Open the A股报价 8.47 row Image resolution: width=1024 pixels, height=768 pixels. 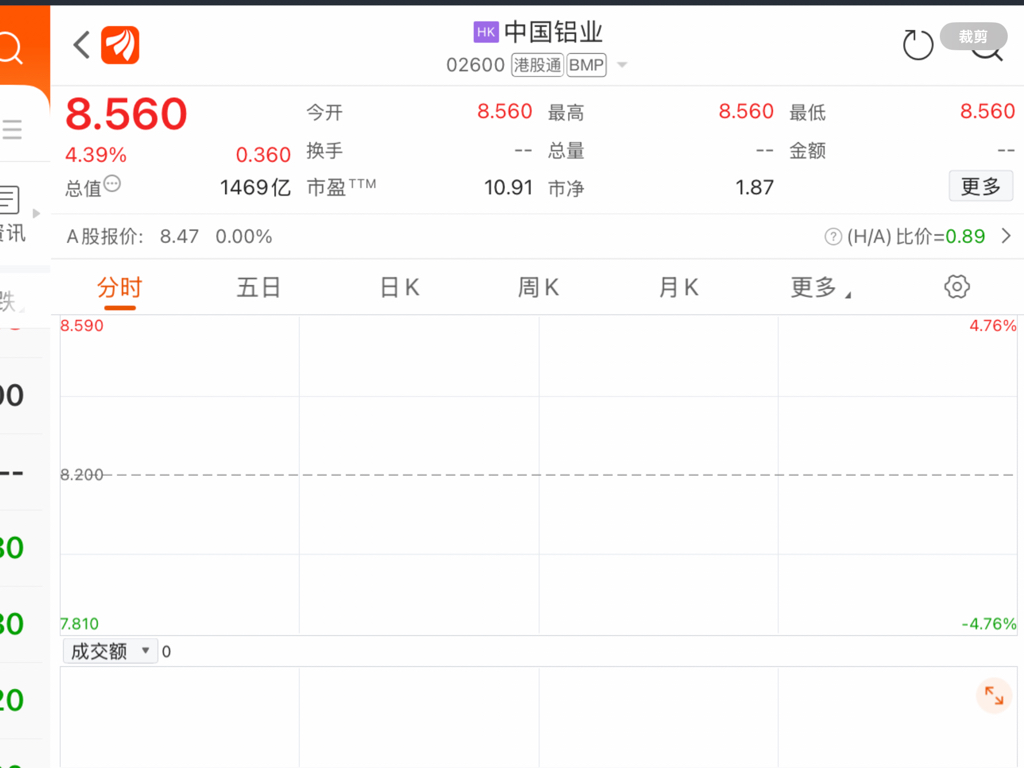[x=537, y=236]
